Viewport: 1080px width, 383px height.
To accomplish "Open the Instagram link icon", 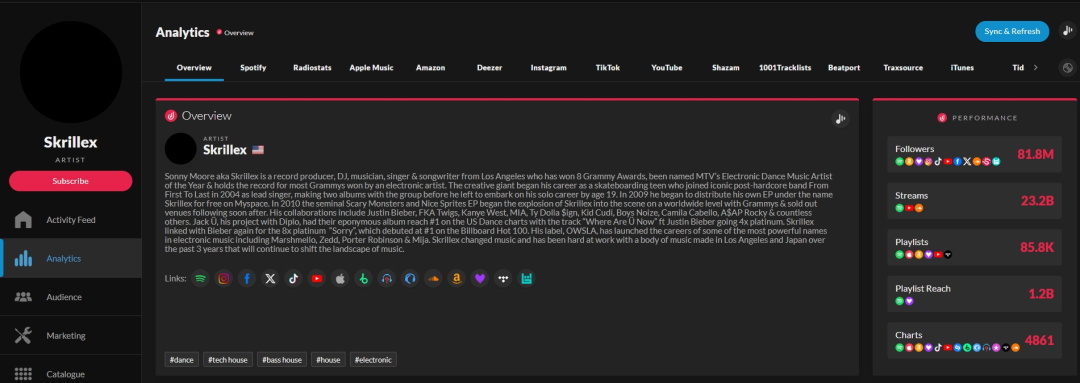I will 224,278.
